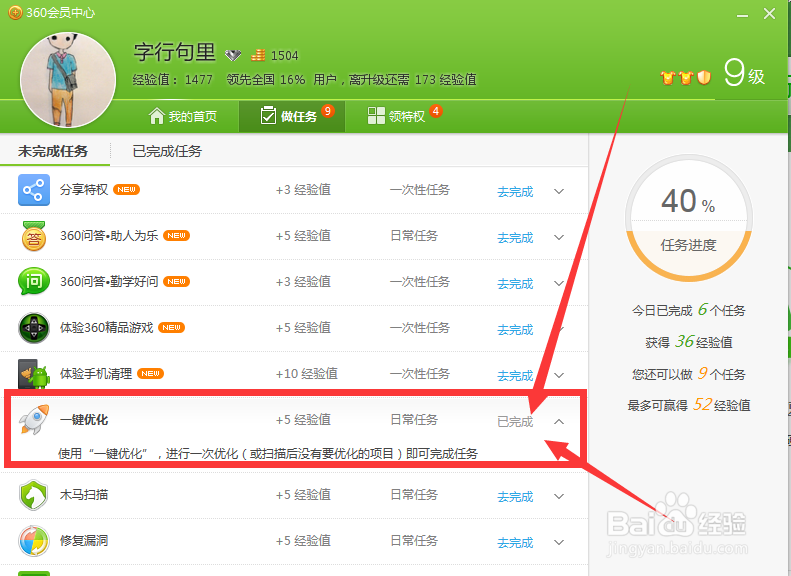This screenshot has width=791, height=576.
Task: Switch to the 做任务 tab
Action: click(292, 116)
